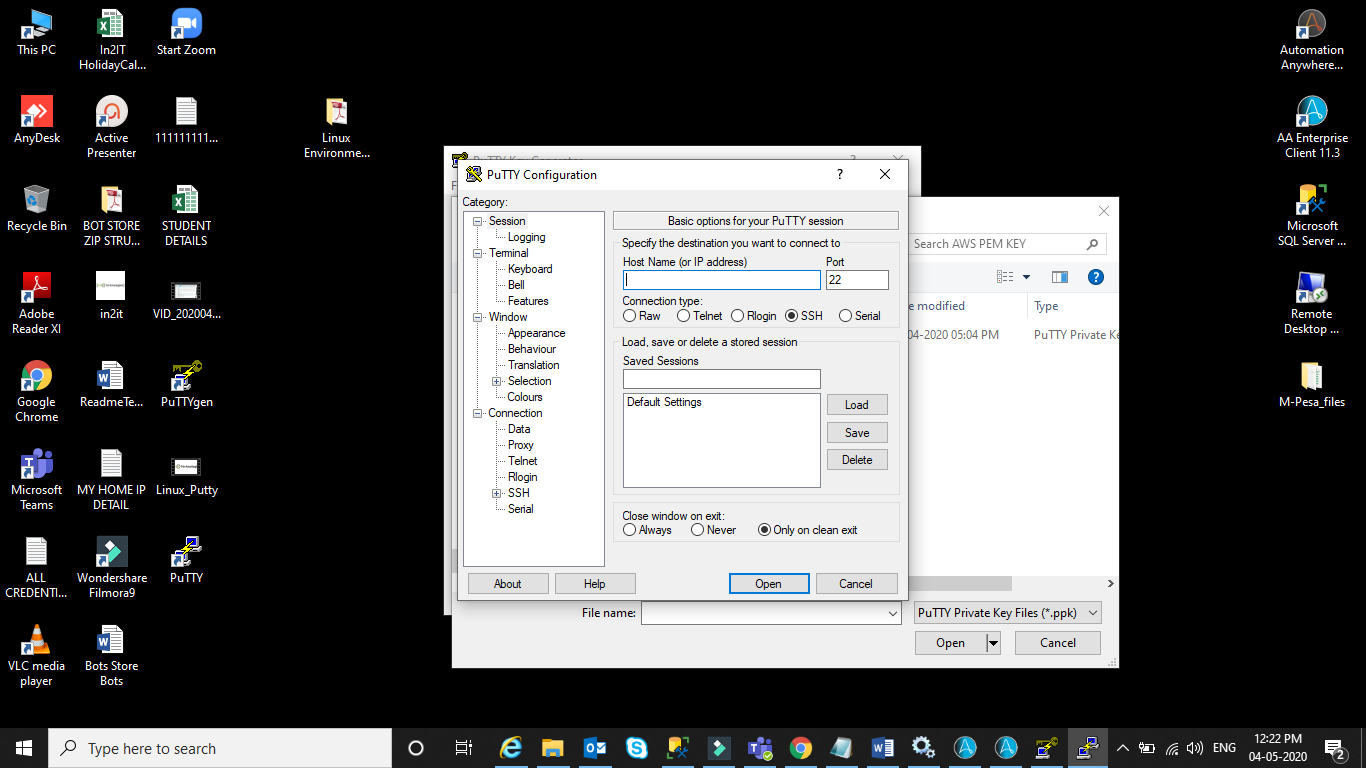Image resolution: width=1366 pixels, height=768 pixels.
Task: Select Proxy under Connection category
Action: [521, 445]
